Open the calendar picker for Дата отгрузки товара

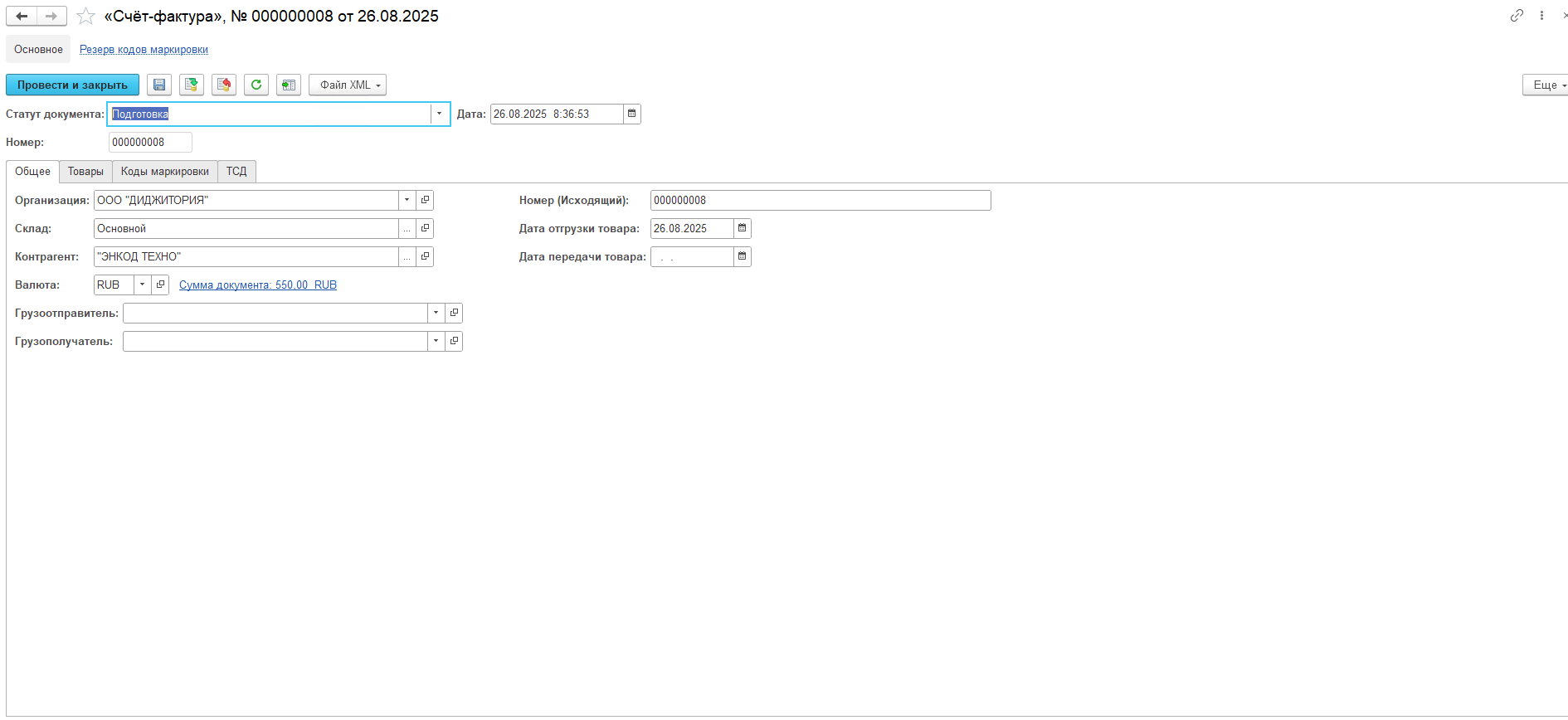tap(743, 228)
